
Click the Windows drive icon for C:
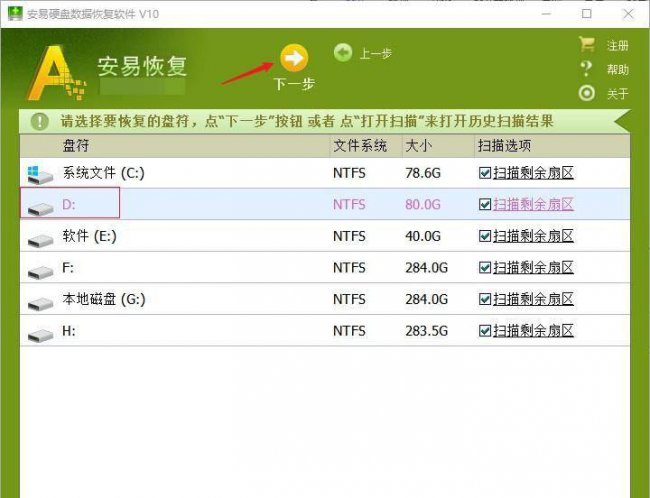tap(40, 174)
